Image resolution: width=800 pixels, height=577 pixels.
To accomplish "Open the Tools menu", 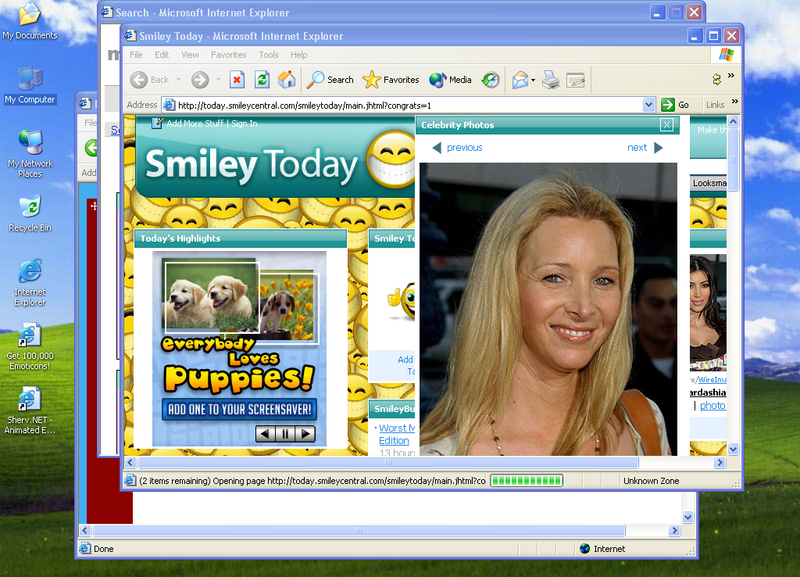I will (x=268, y=55).
